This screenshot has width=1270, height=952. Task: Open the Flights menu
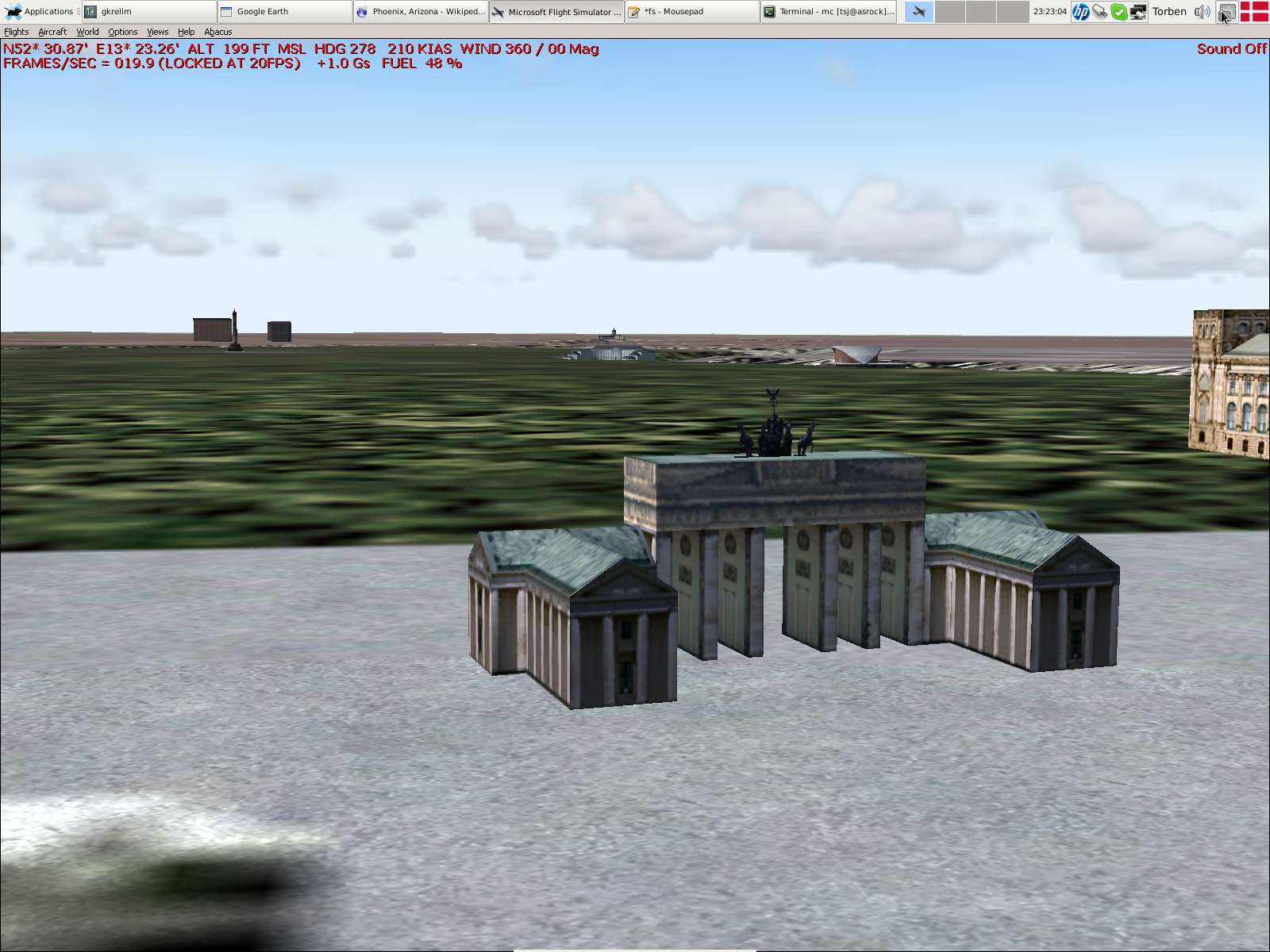point(16,32)
